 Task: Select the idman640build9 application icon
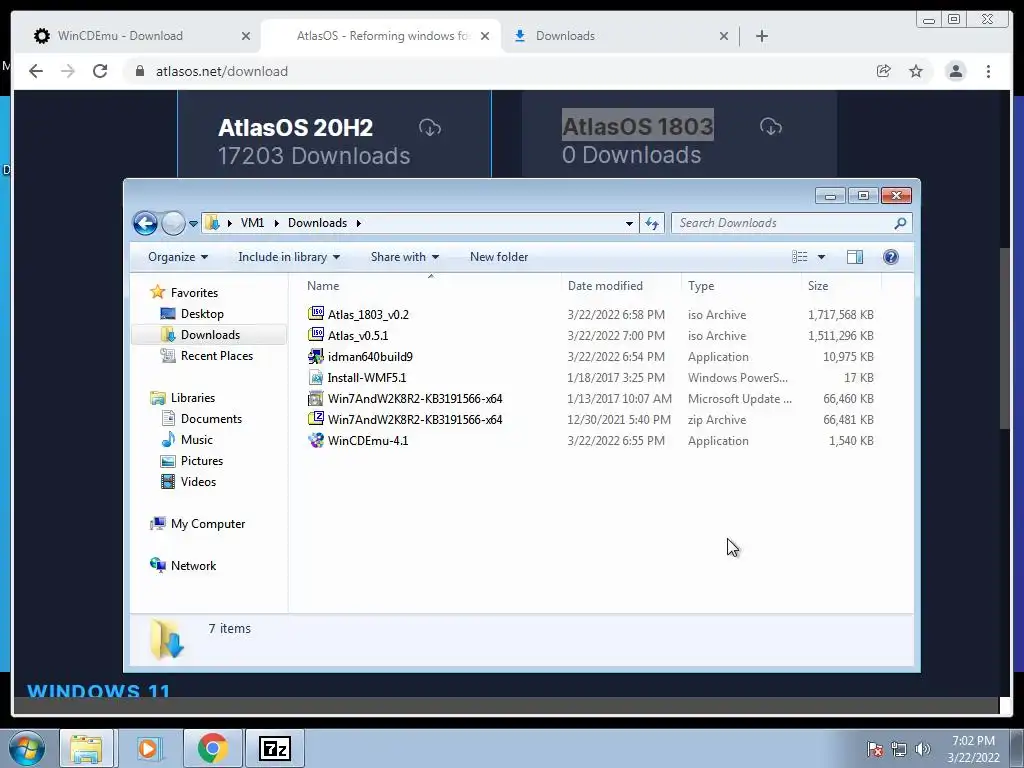(316, 356)
